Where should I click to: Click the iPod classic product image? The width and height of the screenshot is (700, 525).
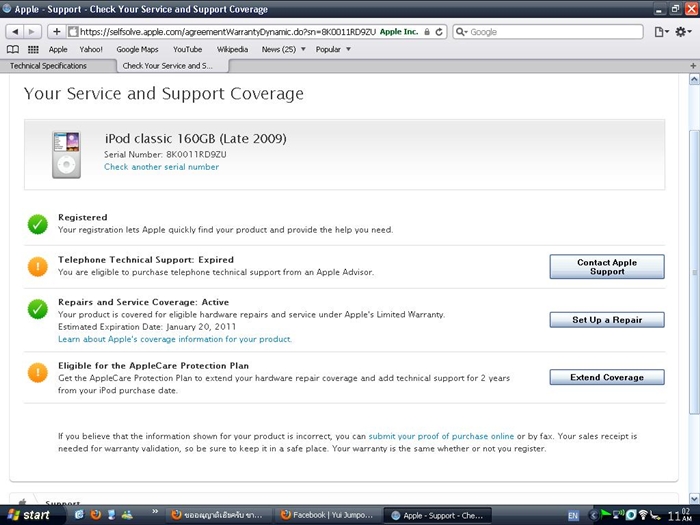tap(66, 154)
